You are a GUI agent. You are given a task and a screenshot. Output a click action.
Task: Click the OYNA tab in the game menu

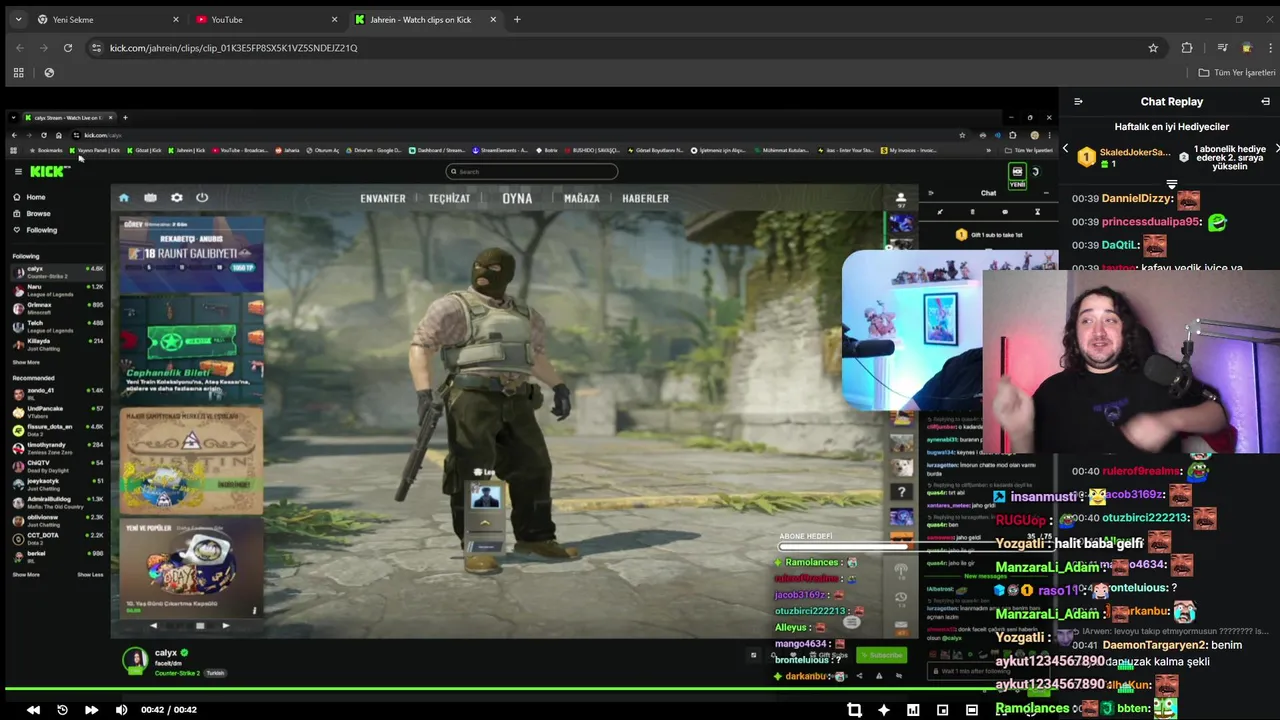(x=517, y=198)
